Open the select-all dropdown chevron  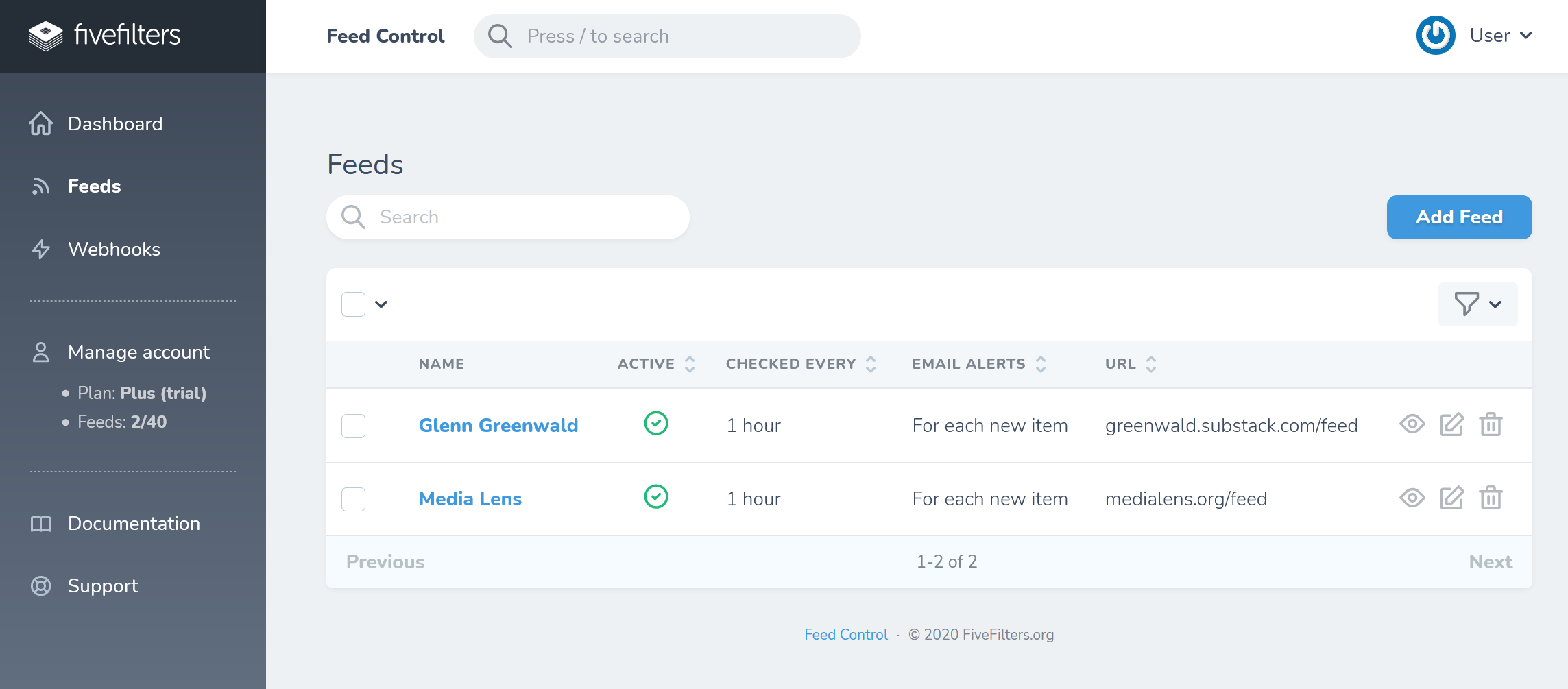coord(381,304)
